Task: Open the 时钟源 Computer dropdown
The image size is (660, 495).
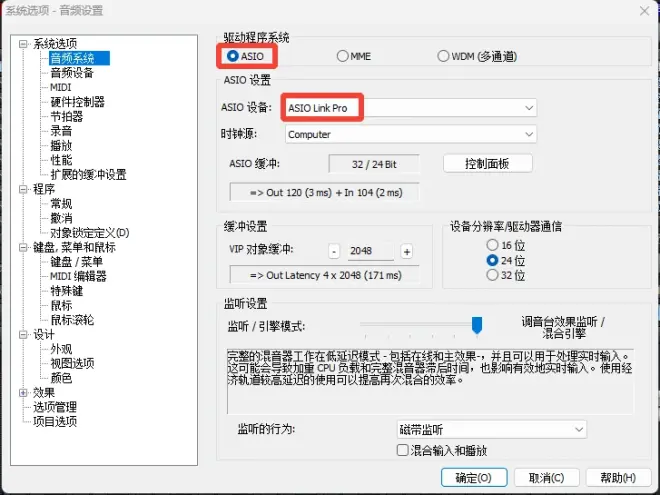Action: 411,134
